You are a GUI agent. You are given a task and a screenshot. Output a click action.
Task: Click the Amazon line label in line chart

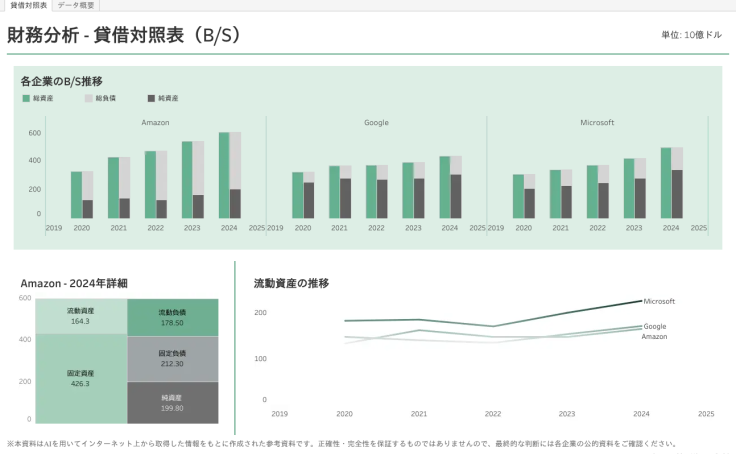click(x=654, y=337)
